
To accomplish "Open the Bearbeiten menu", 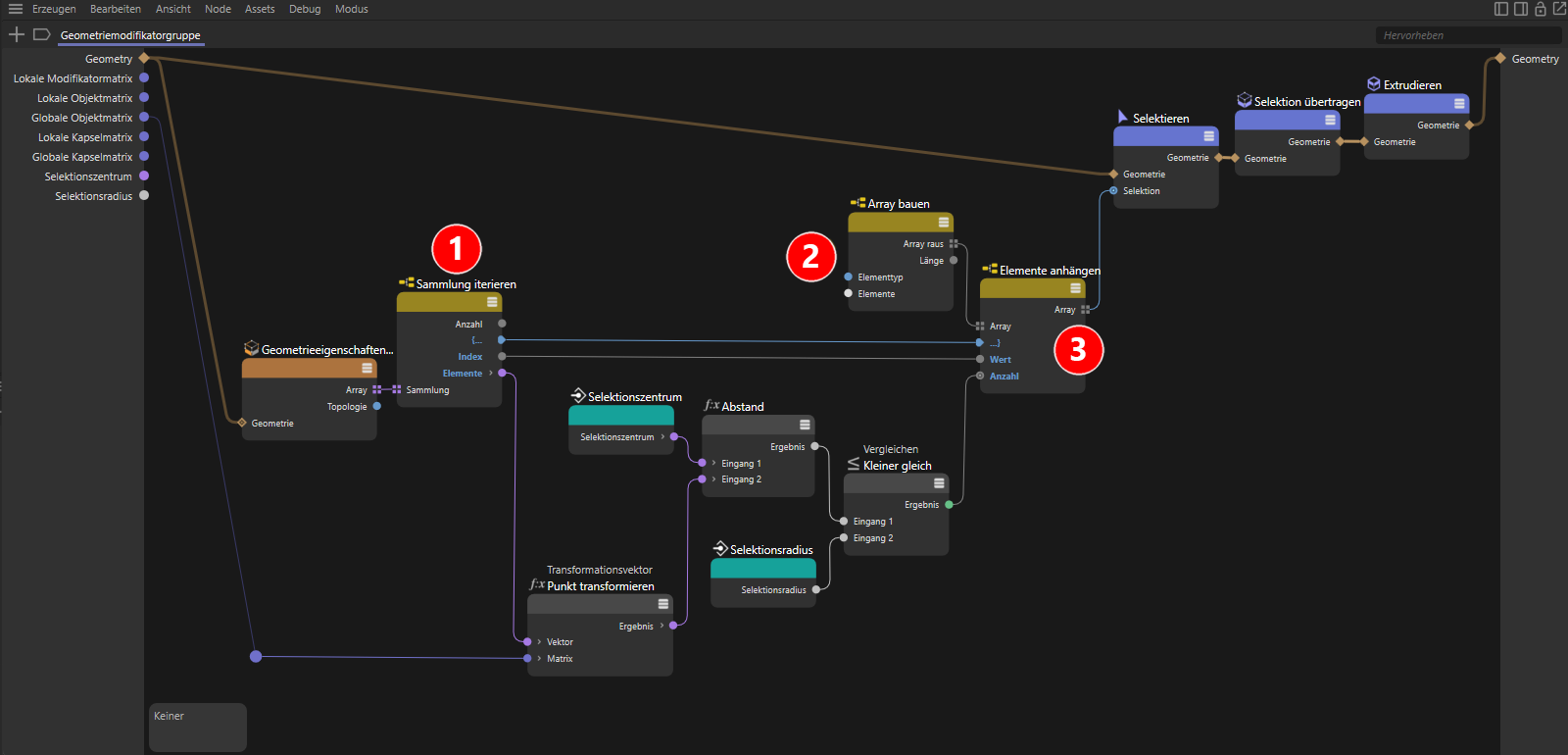I will (116, 9).
